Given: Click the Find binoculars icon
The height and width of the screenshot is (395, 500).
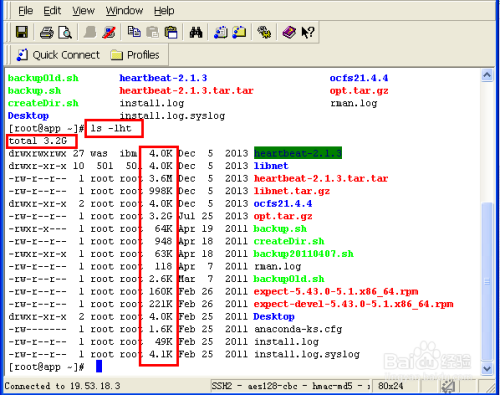Looking at the screenshot, I should [x=196, y=32].
